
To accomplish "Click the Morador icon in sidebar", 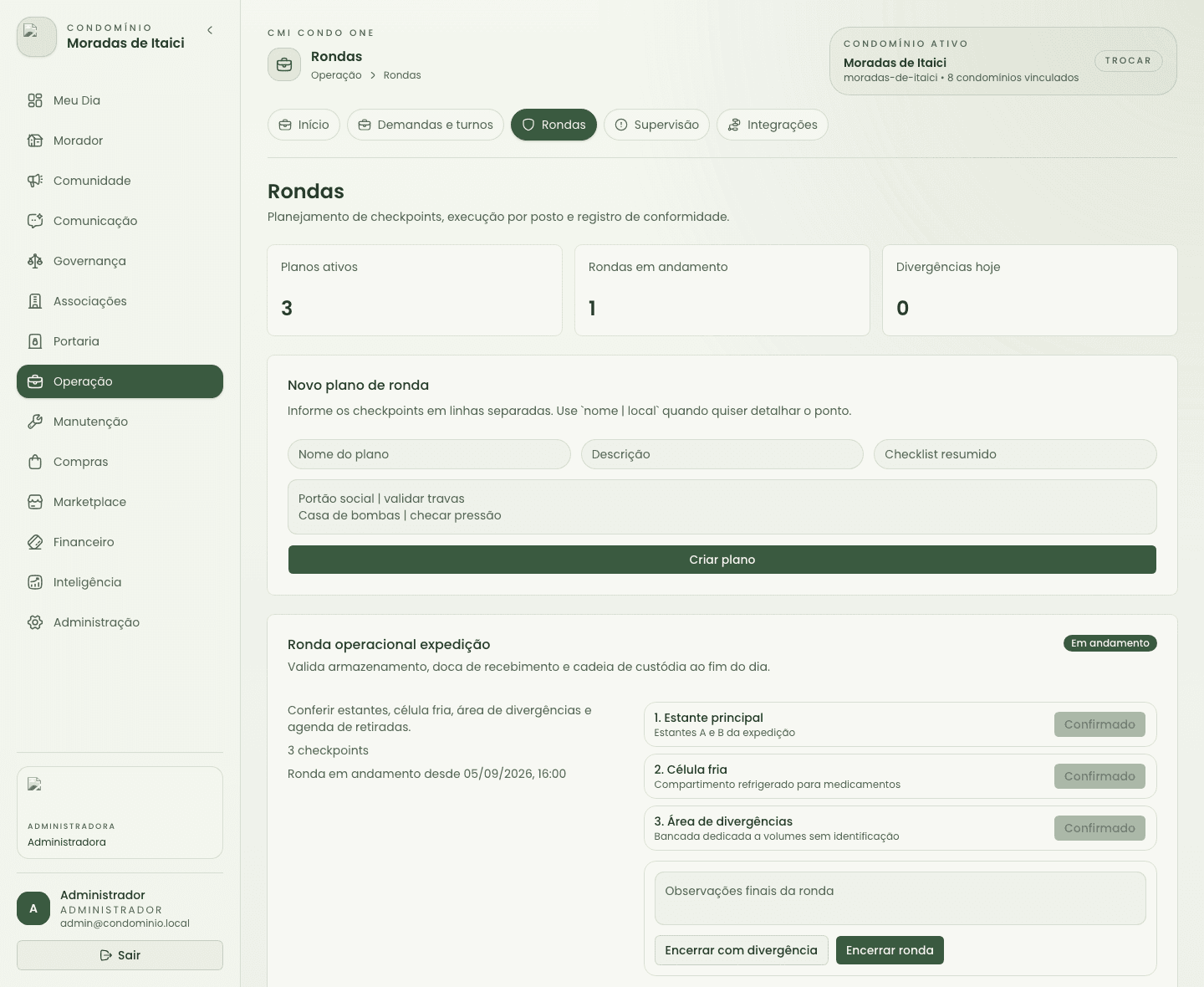I will (x=35, y=141).
